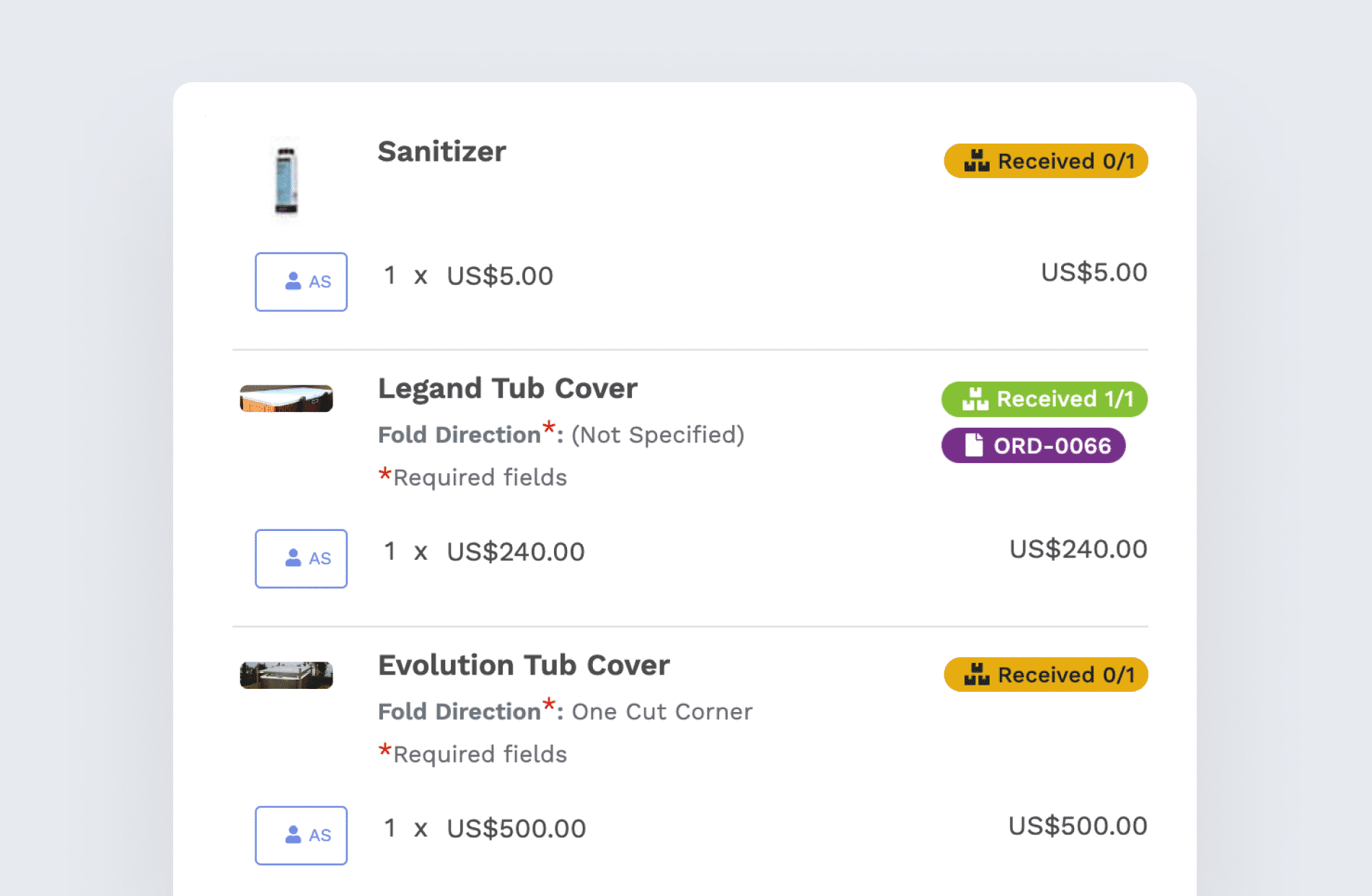
Task: Click person icon in Evolution Tub Cover assignee
Action: [293, 835]
